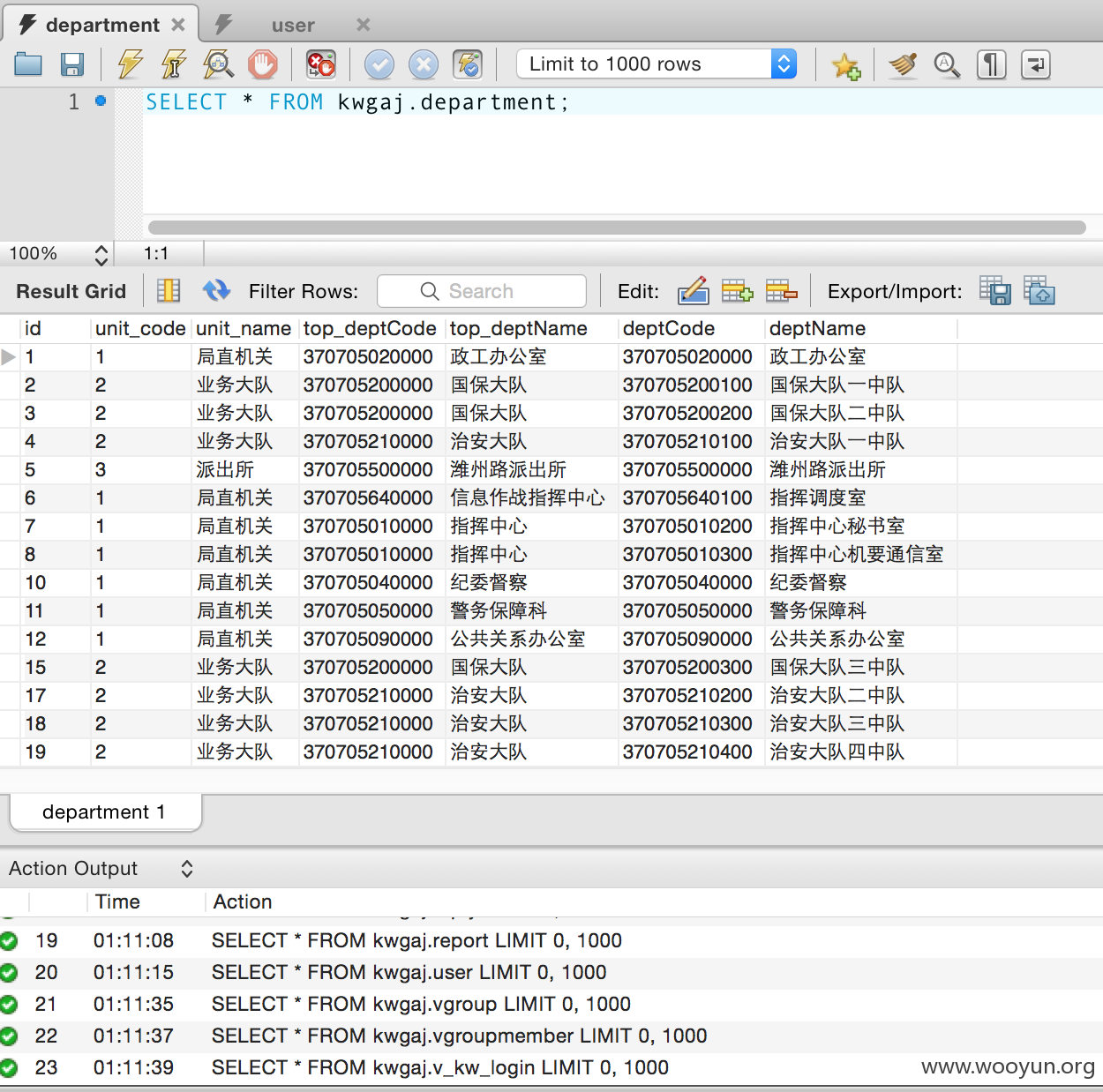Select unit_name cell 派出所
Image resolution: width=1103 pixels, height=1092 pixels.
tap(244, 470)
